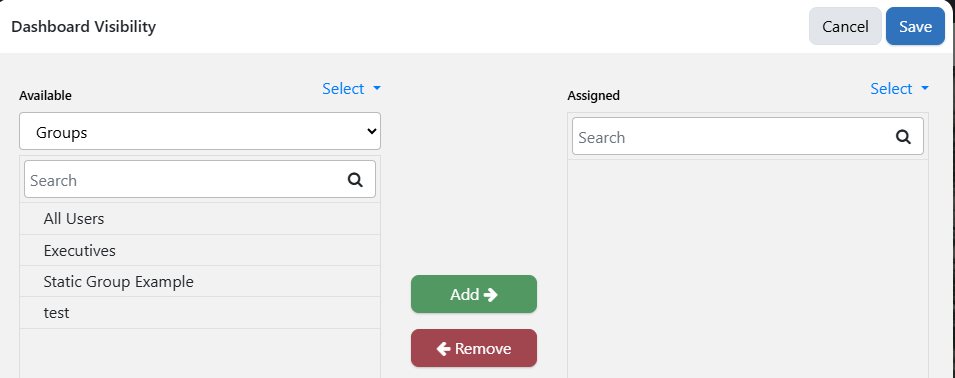Image resolution: width=955 pixels, height=378 pixels.
Task: Open the Groups dropdown chevron
Action: 371,131
